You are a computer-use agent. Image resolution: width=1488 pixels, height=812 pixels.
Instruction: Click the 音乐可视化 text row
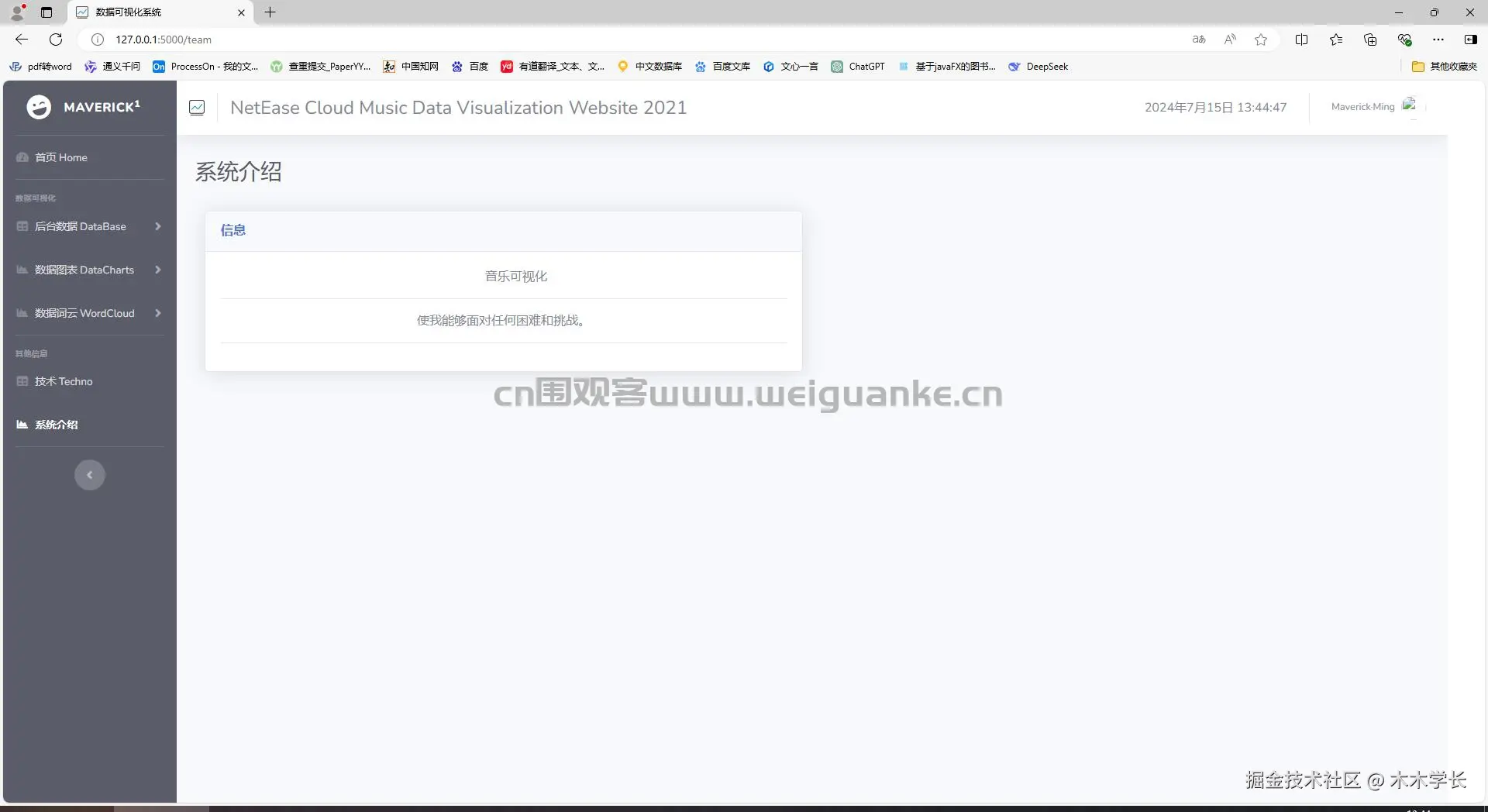(x=516, y=277)
